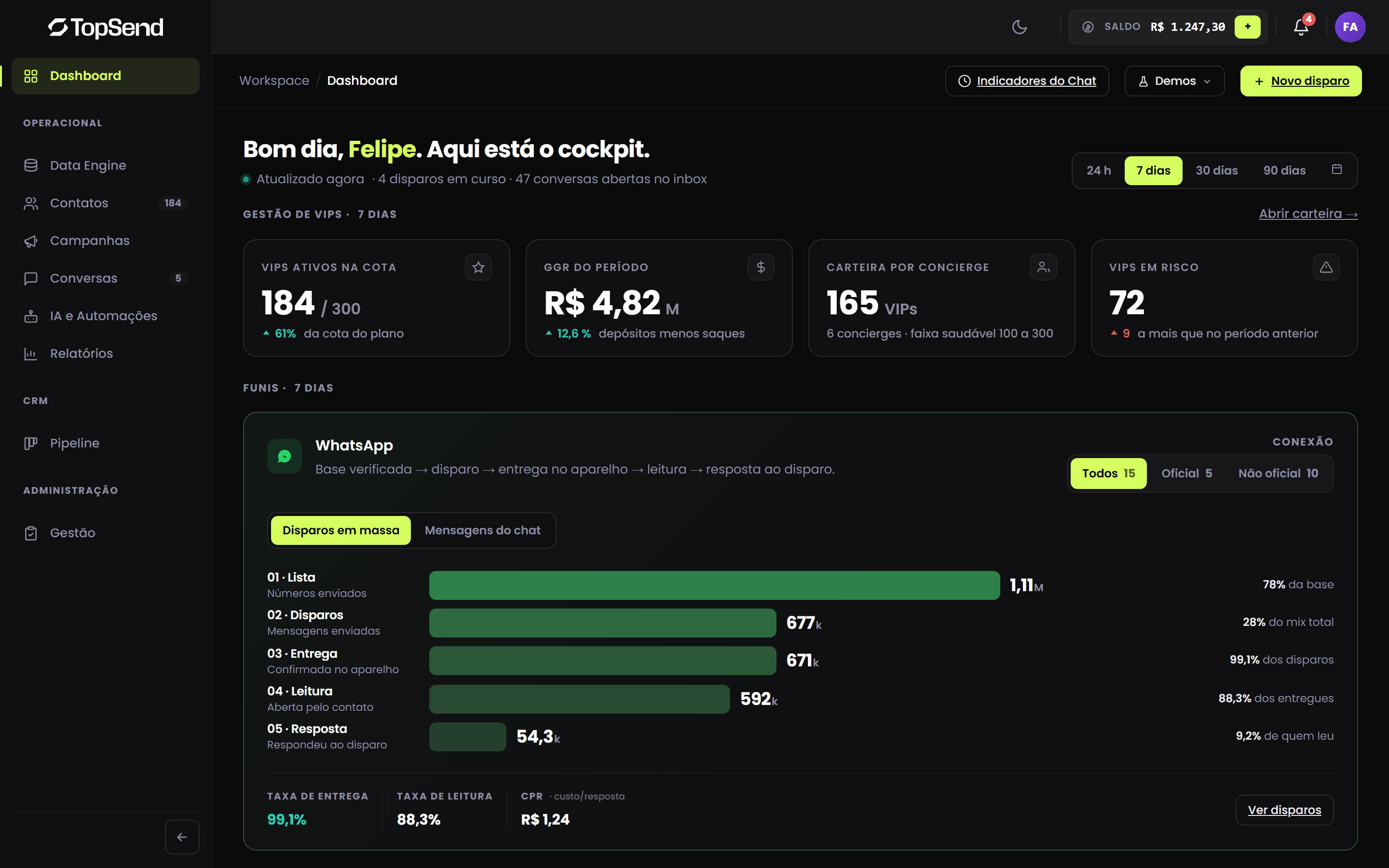Select the 7 dias period
Screen dimensions: 1389x868
pos(1153,171)
